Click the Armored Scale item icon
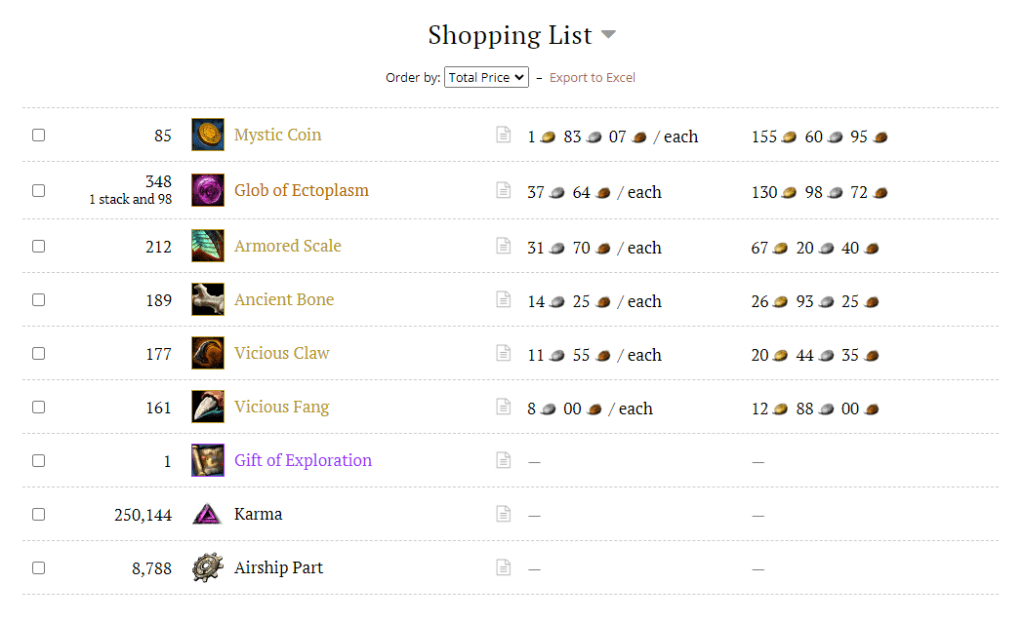 click(x=208, y=246)
